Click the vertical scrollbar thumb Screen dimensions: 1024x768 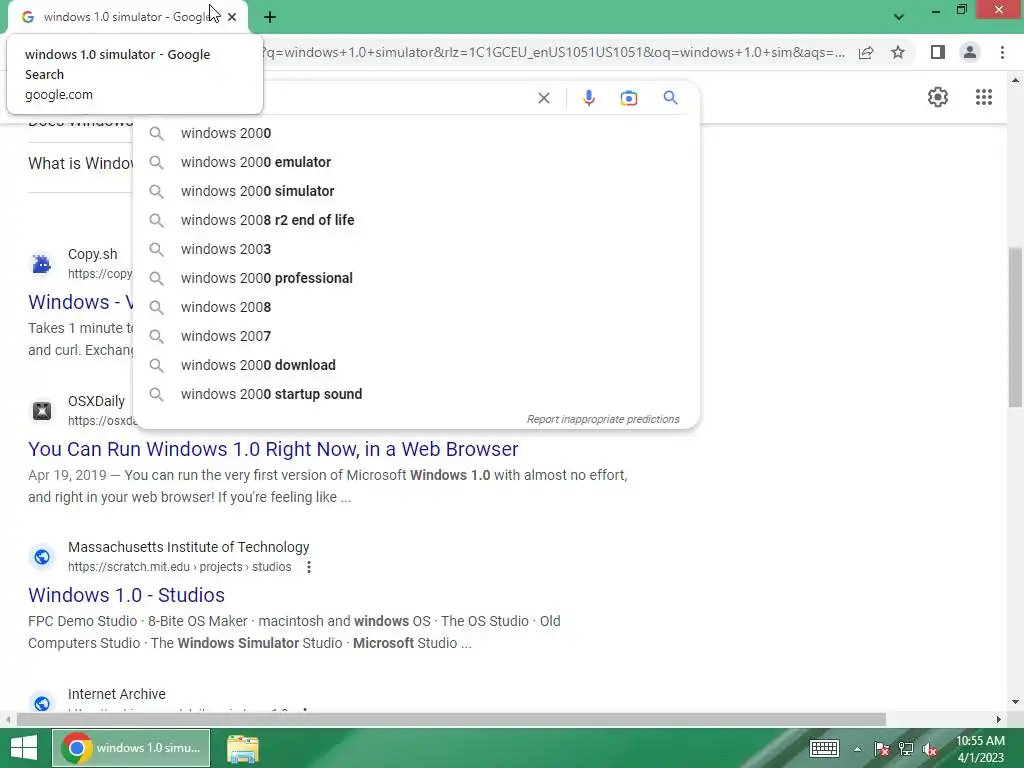tap(1014, 327)
